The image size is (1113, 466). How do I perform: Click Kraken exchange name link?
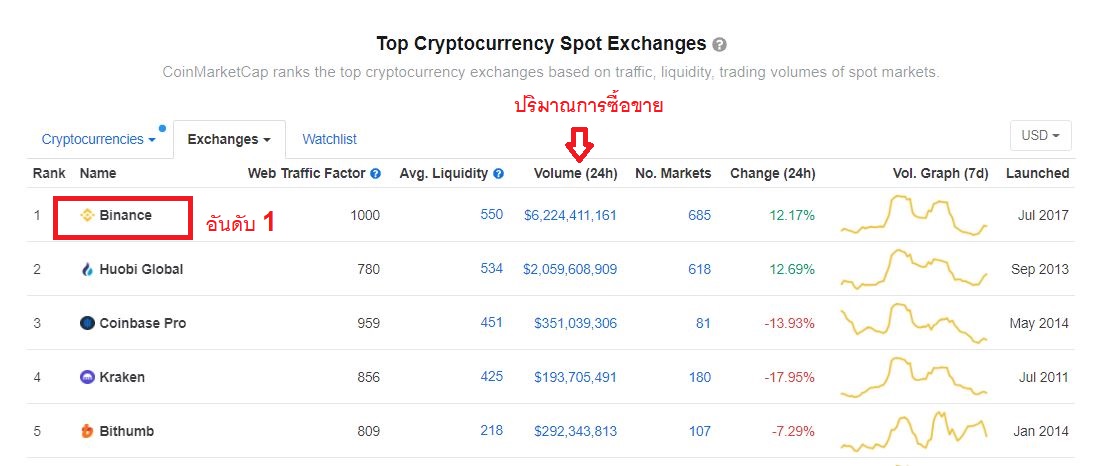click(122, 377)
